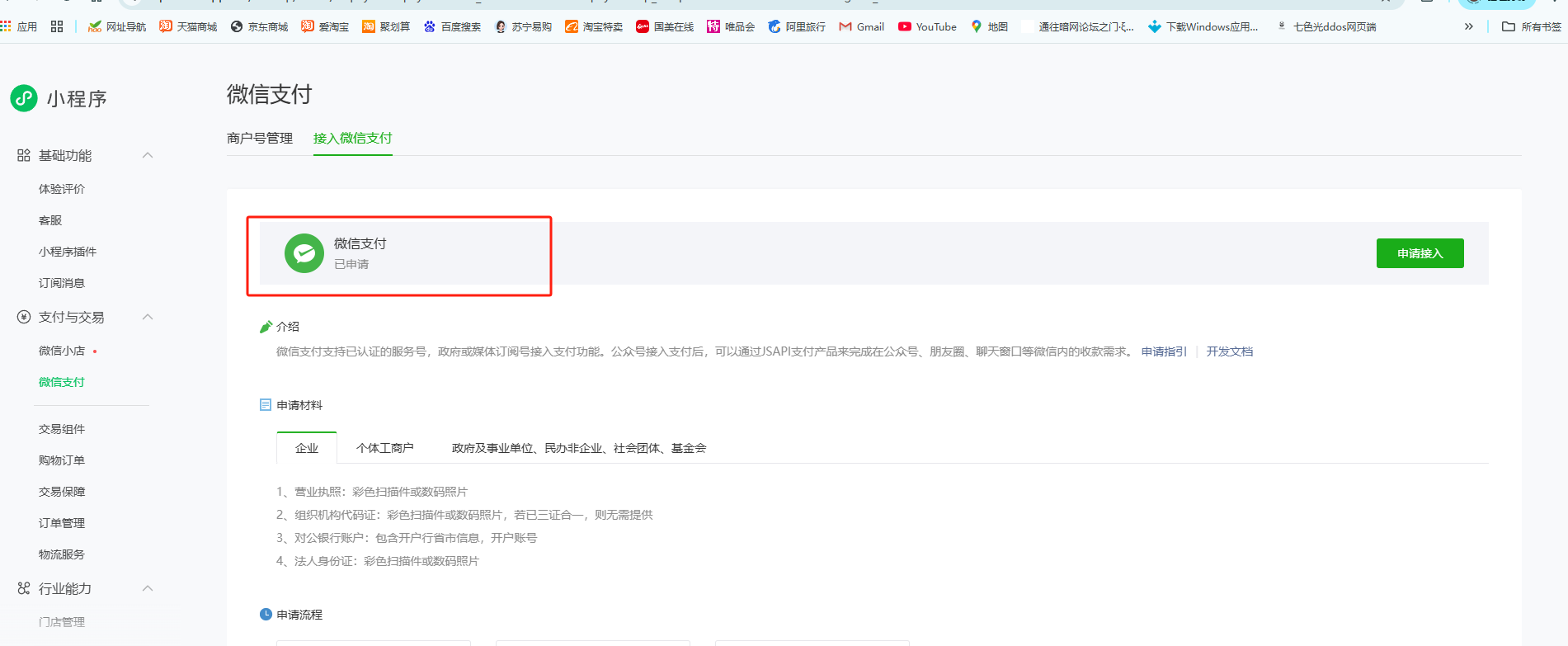Click the 法人身份证 requirement line
The height and width of the screenshot is (646, 1568).
pyautogui.click(x=378, y=561)
